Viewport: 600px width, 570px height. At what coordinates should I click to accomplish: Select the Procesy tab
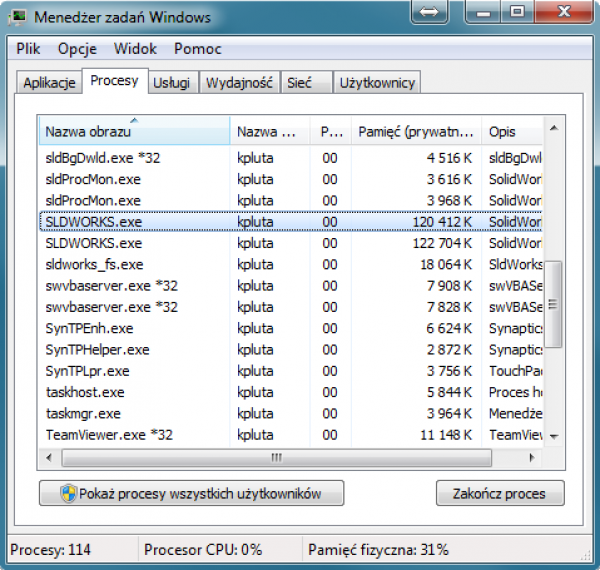(x=114, y=81)
